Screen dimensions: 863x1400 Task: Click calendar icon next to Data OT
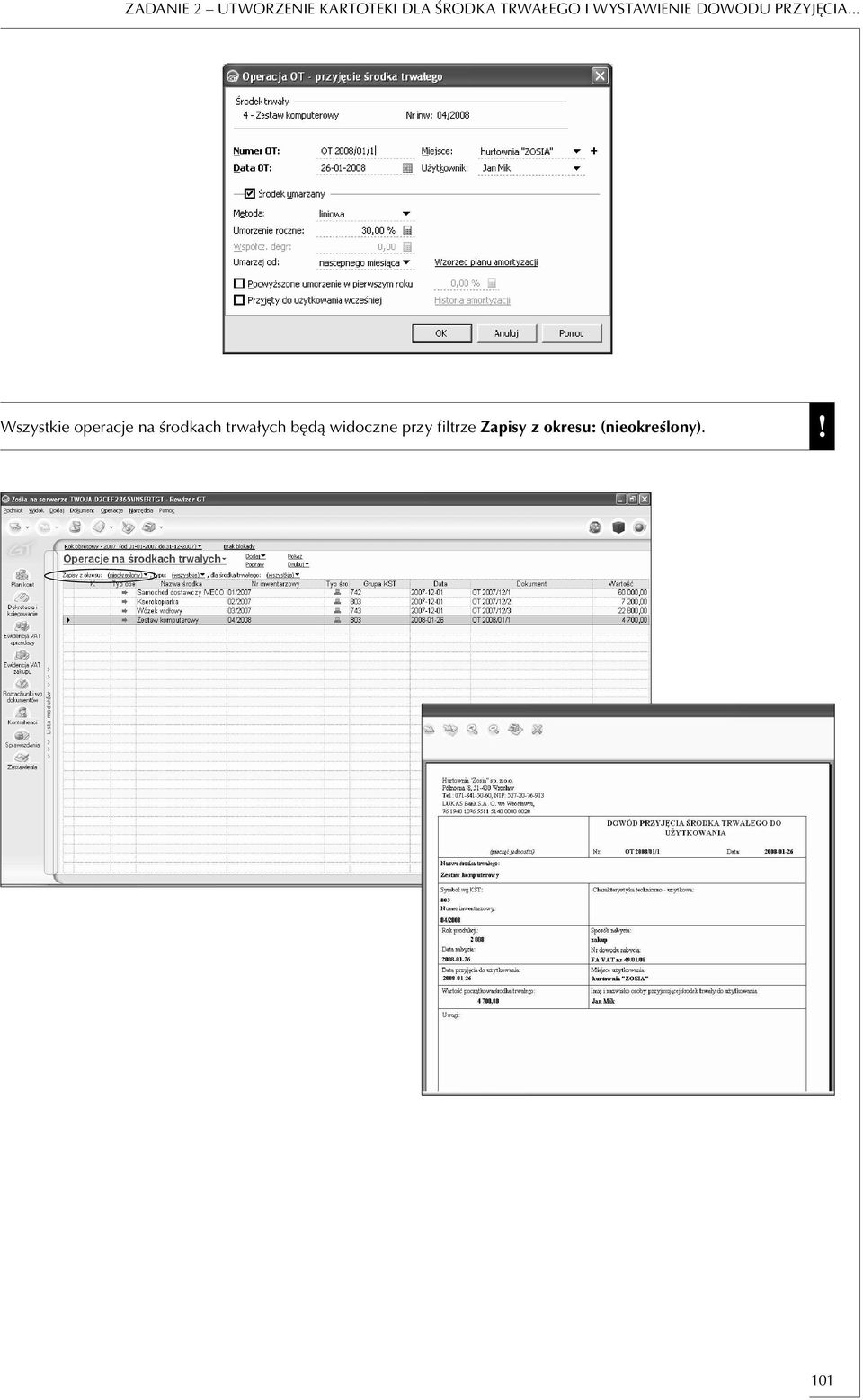pos(407,168)
